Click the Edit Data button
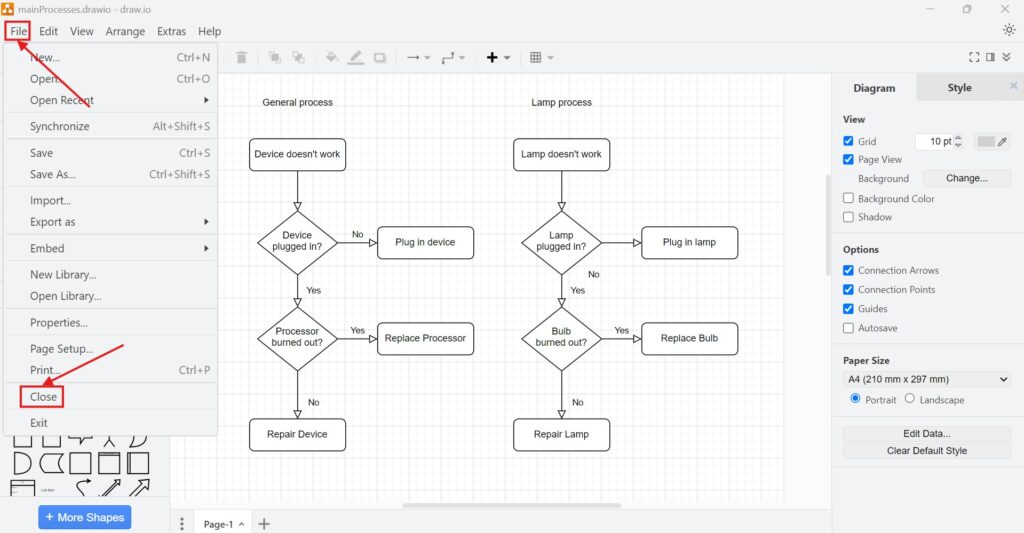Image resolution: width=1024 pixels, height=533 pixels. coord(927,434)
